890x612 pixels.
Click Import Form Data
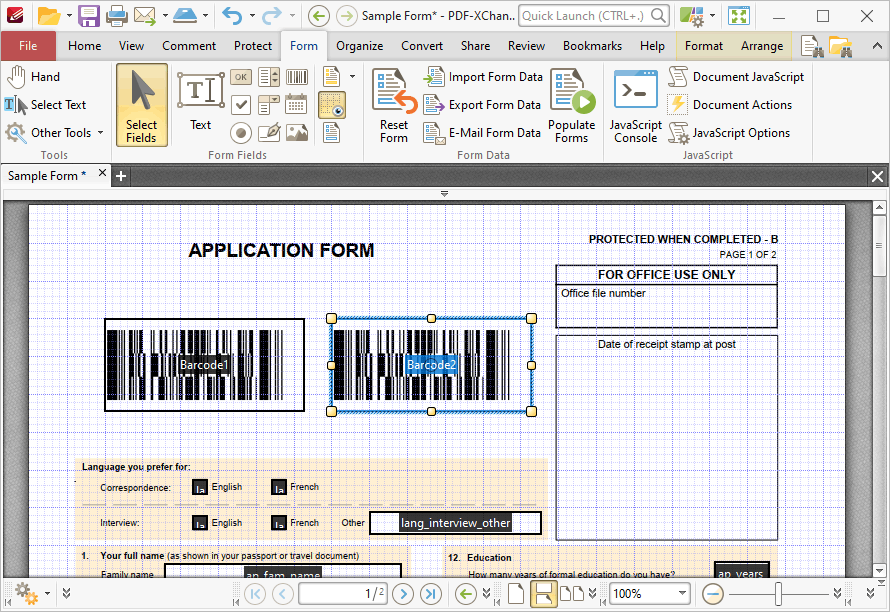(484, 77)
